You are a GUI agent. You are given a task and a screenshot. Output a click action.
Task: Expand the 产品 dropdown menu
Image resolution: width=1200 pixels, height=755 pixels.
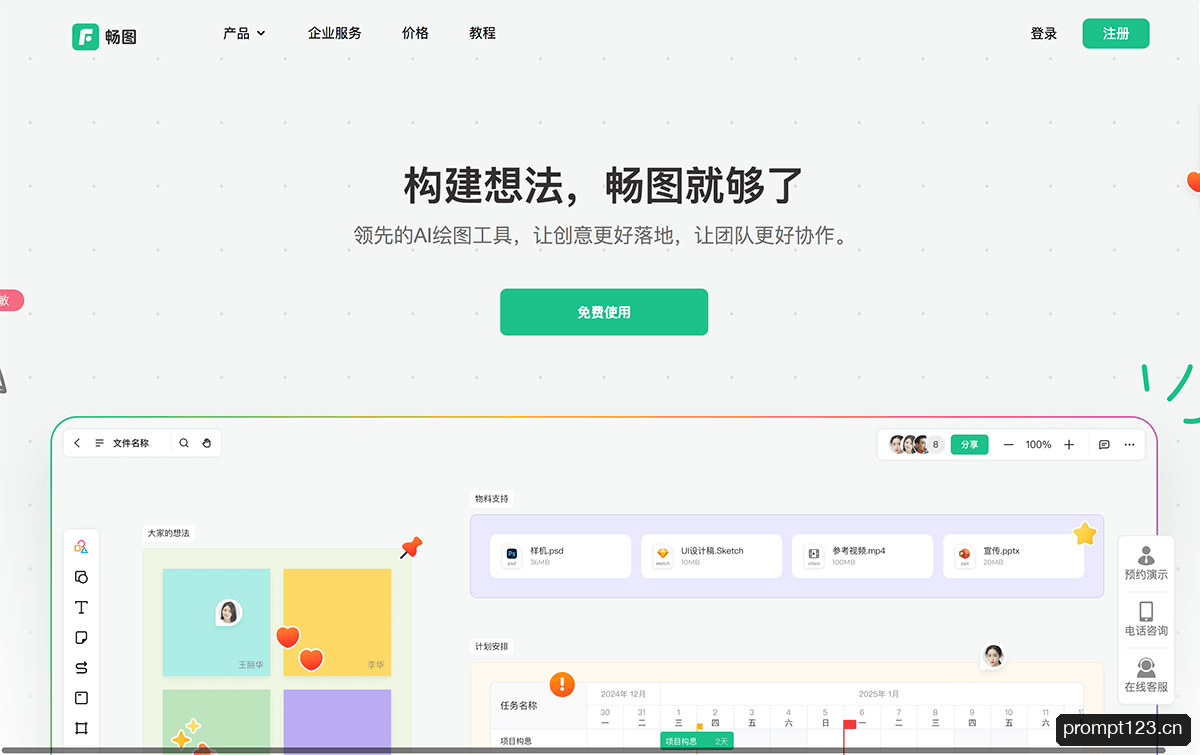[x=244, y=33]
